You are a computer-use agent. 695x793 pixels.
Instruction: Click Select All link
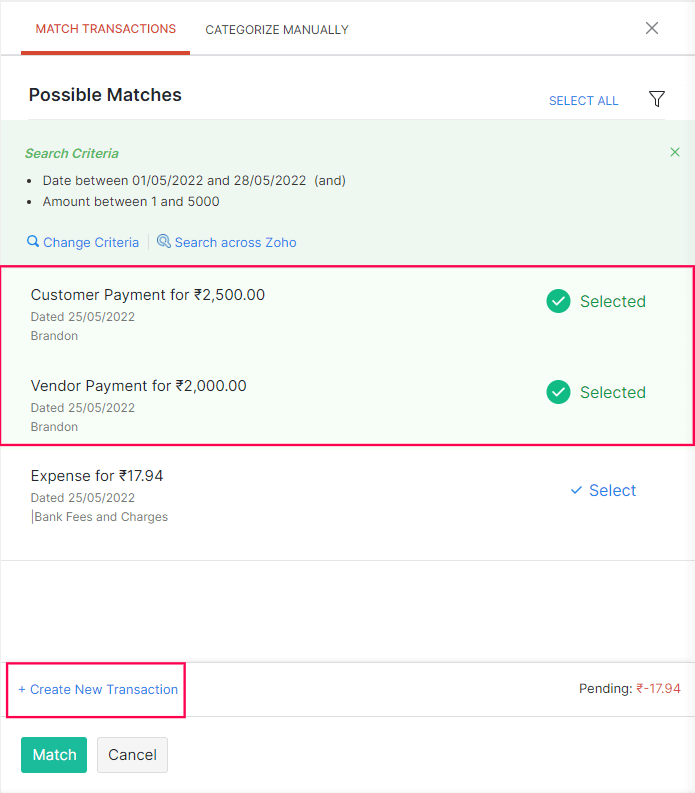click(x=583, y=101)
